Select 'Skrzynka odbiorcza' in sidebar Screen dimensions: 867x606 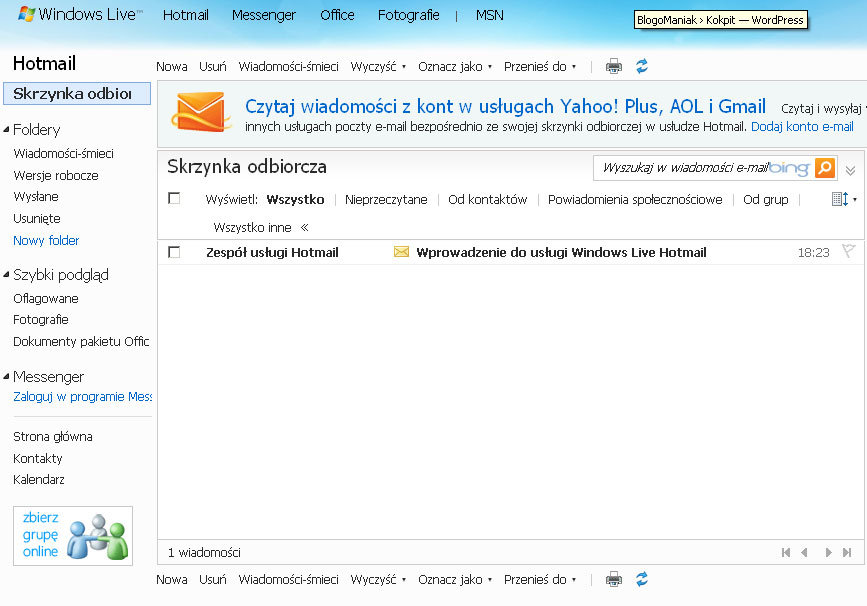point(77,93)
